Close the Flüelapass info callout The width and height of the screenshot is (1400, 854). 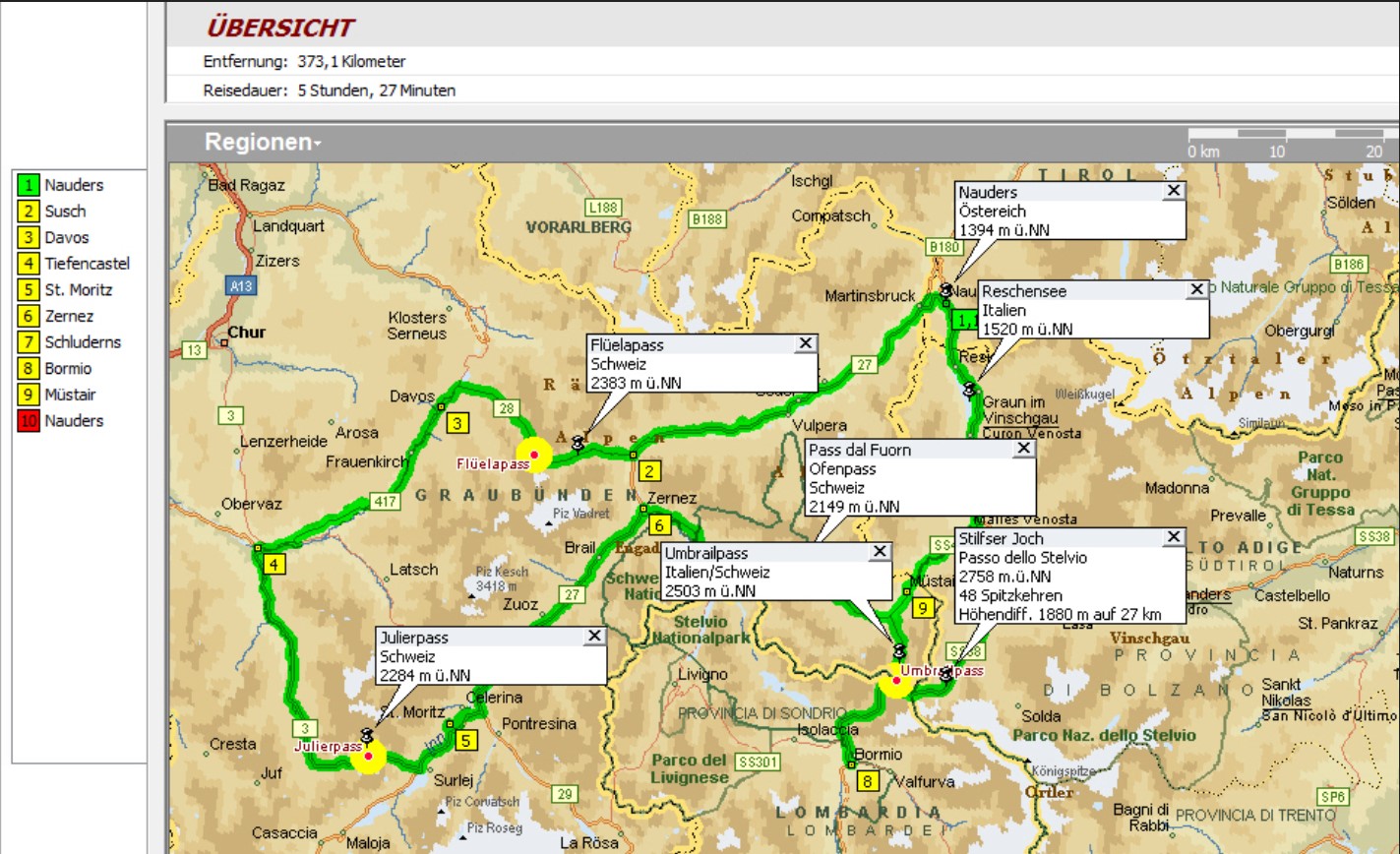(805, 343)
